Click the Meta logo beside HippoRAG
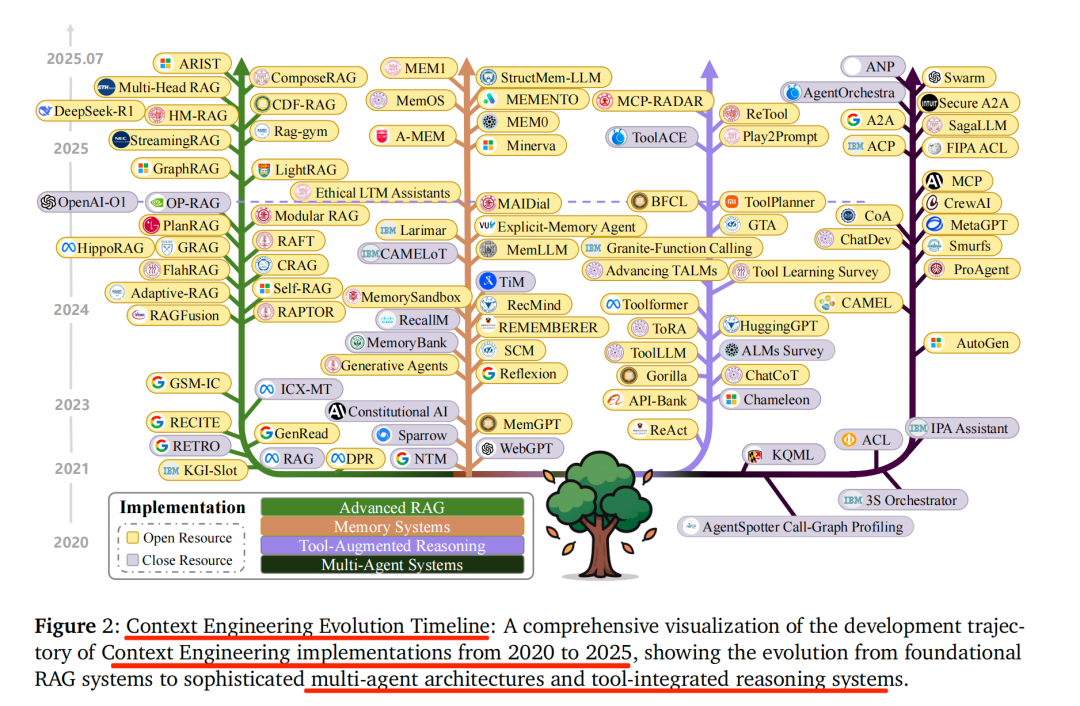The image size is (1080, 706). (x=68, y=247)
